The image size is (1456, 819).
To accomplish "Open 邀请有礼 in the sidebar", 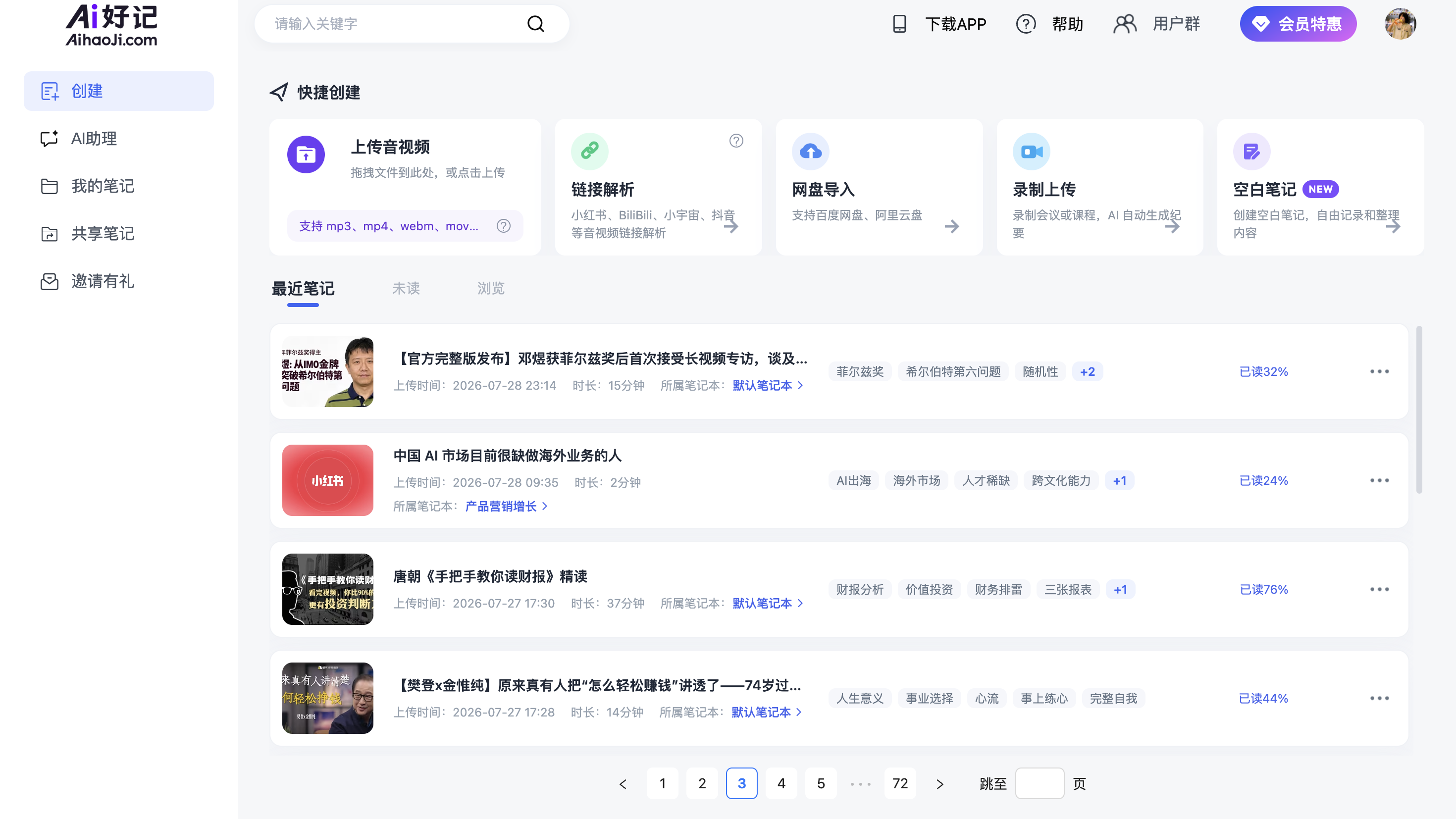I will click(119, 281).
